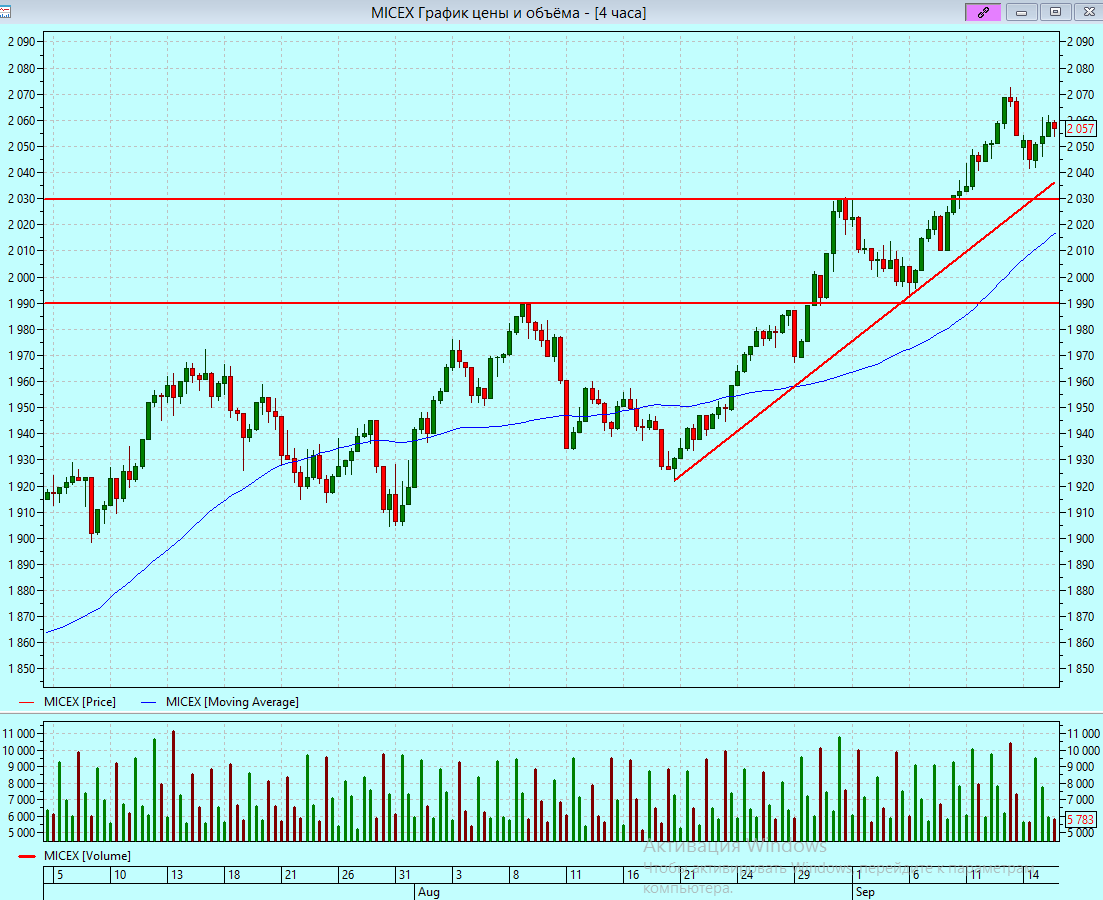
Task: Click the 1 970 label on right price axis
Action: [x=1080, y=355]
